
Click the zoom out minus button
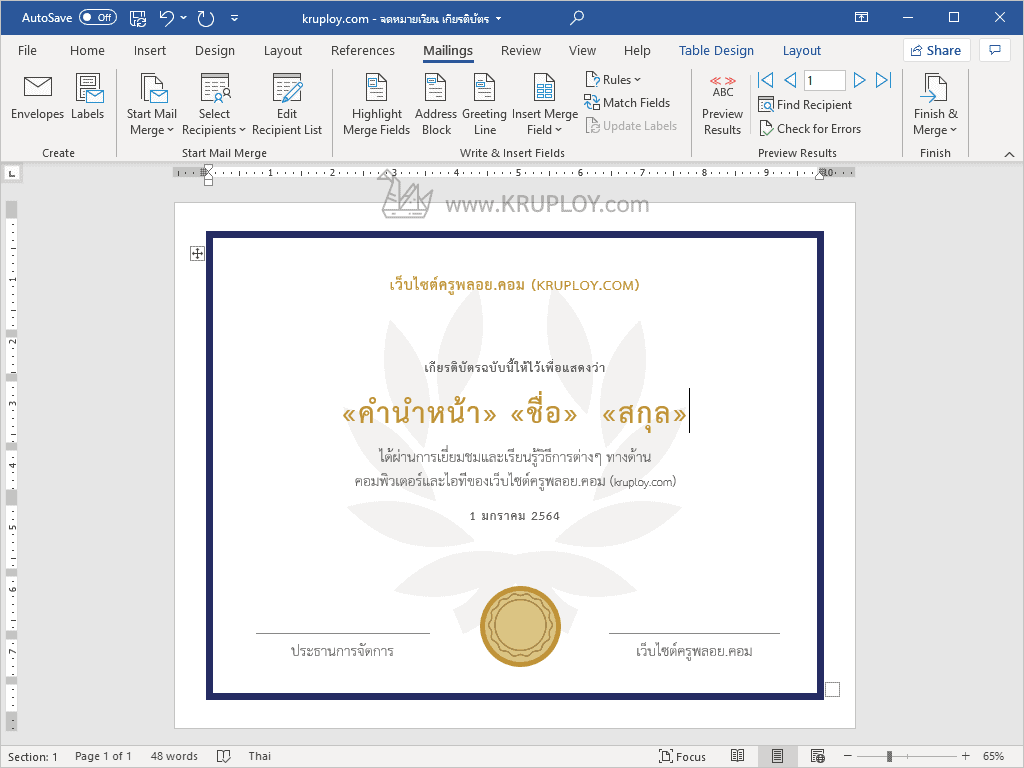click(x=847, y=756)
